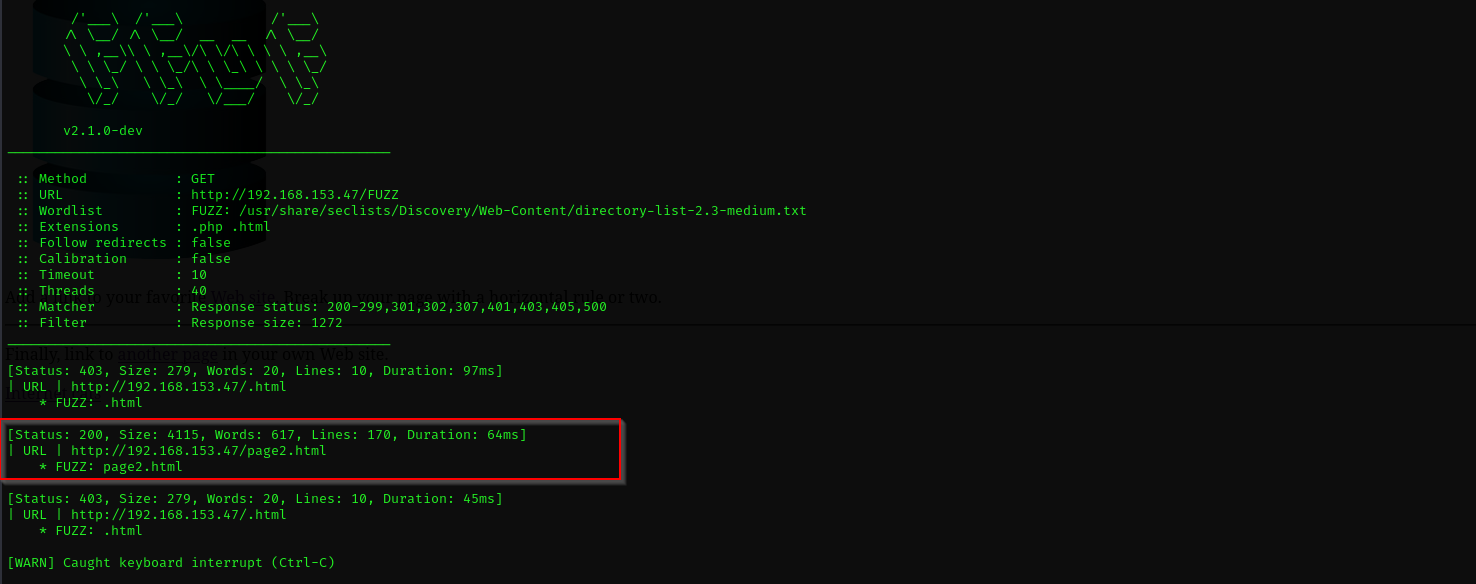Click the ffuf ASCII art logo
1476x584 pixels.
[x=195, y=58]
